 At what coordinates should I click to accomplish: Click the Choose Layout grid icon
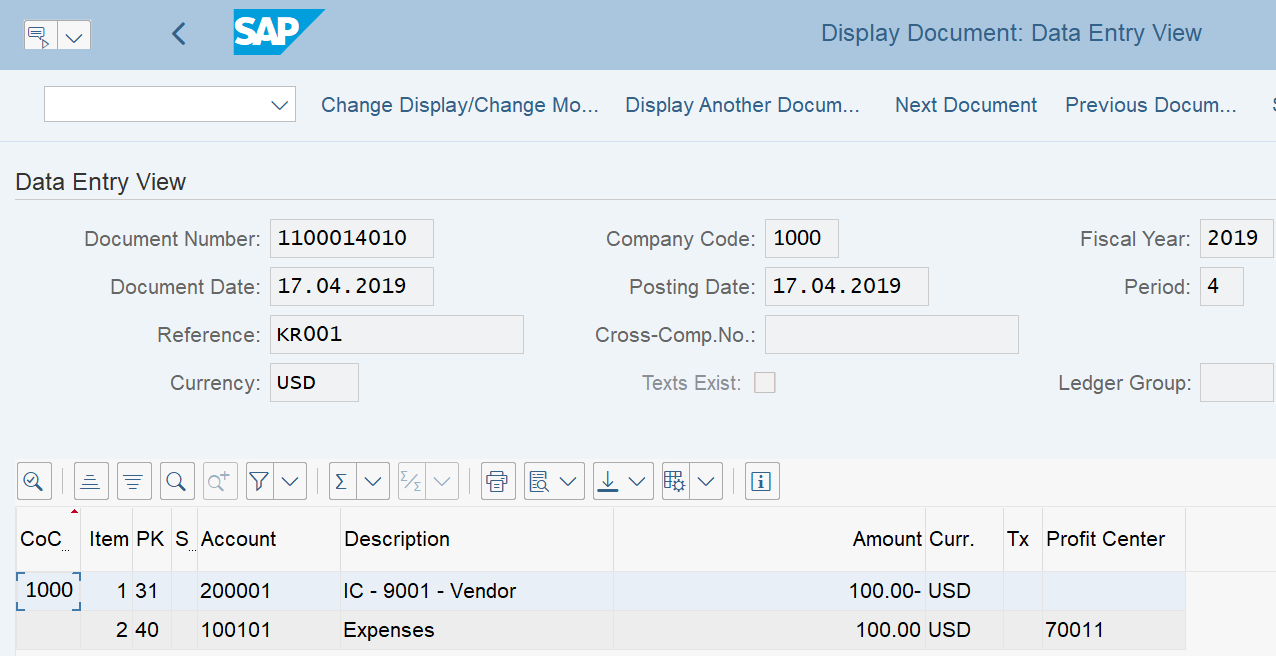(x=676, y=481)
